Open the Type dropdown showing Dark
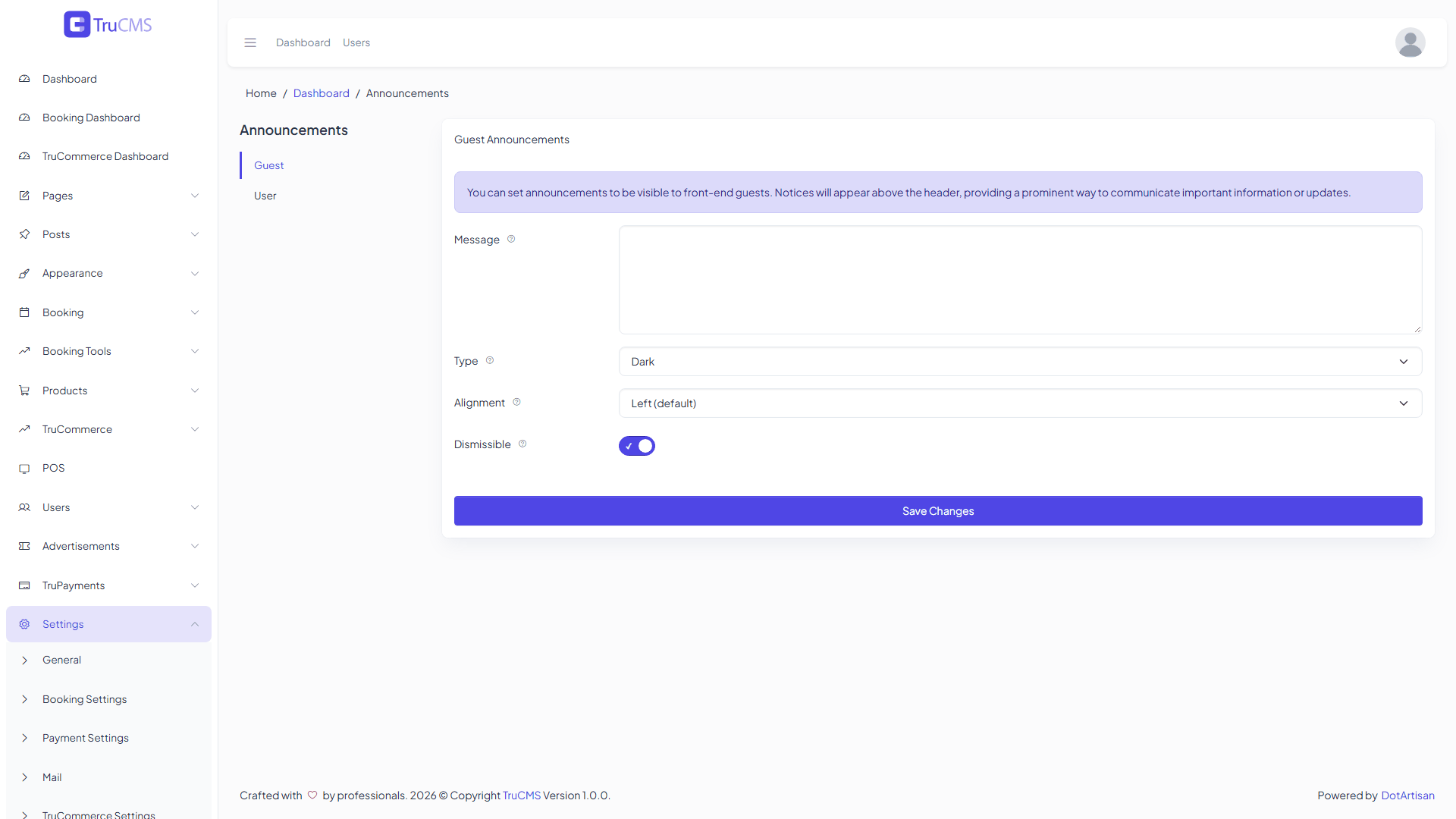 pyautogui.click(x=1020, y=362)
